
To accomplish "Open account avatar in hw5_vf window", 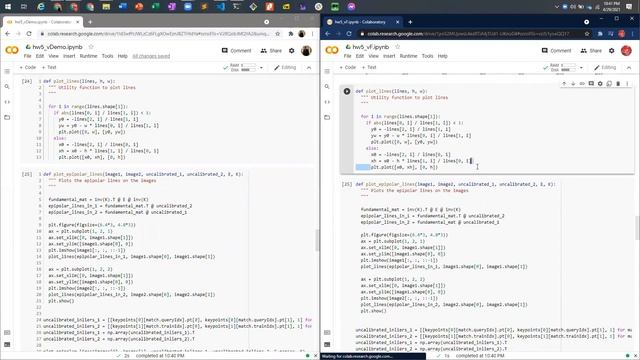I will point(626,51).
